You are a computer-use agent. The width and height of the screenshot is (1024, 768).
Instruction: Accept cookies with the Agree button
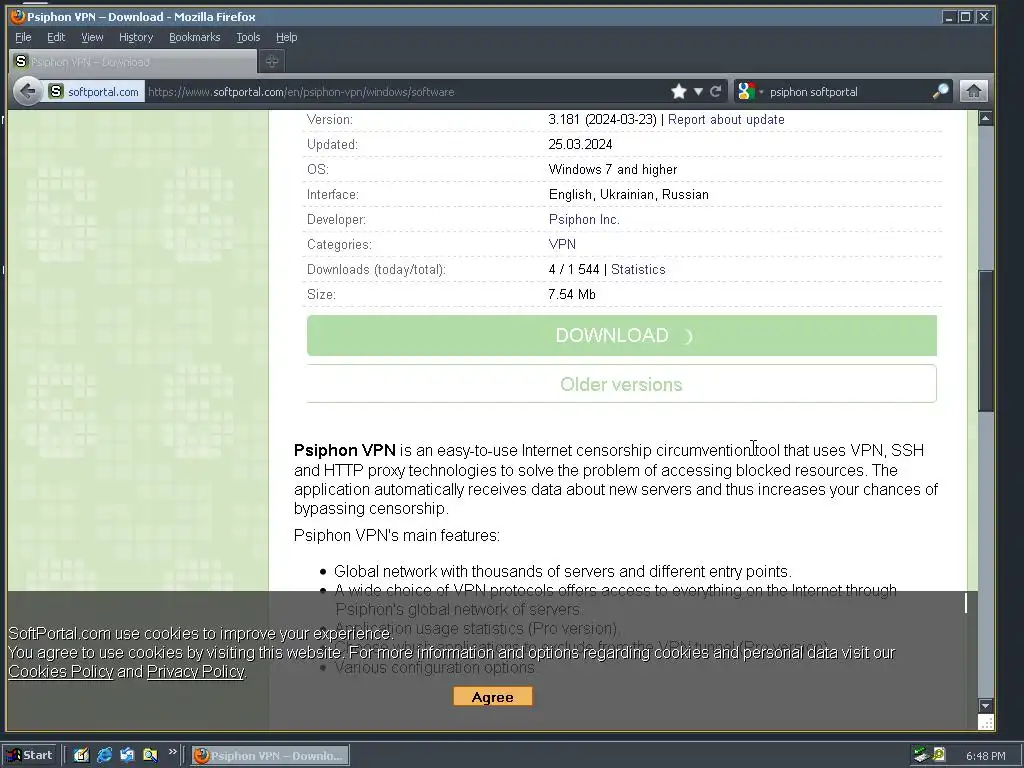pos(493,697)
